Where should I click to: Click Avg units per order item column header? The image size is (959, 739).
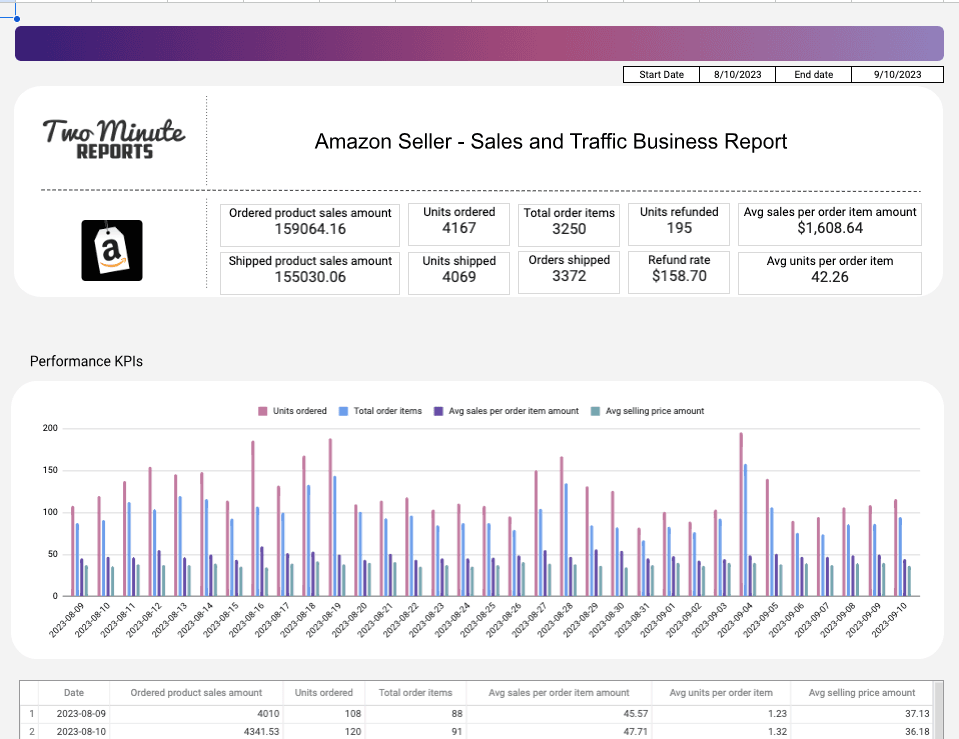point(721,693)
